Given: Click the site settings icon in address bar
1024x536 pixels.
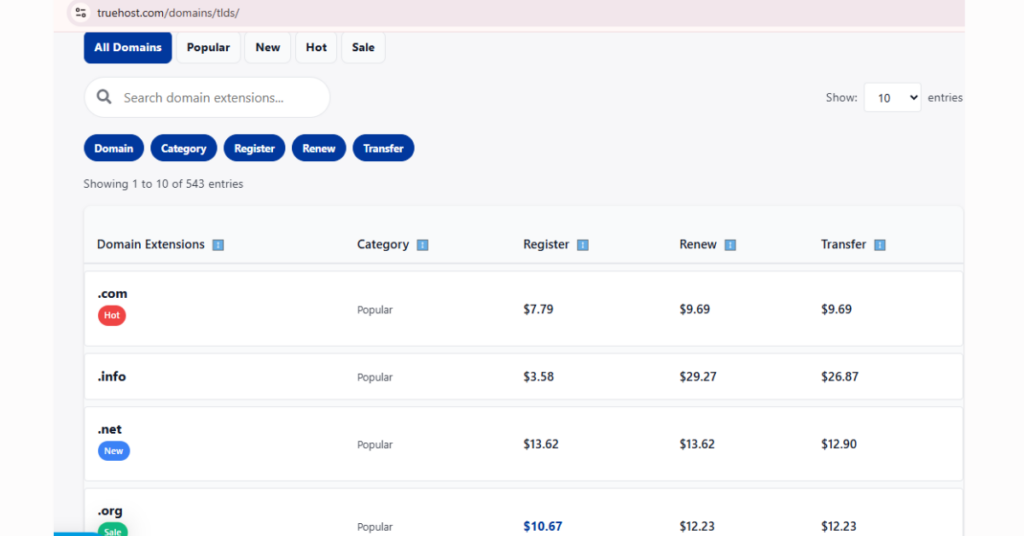Looking at the screenshot, I should [80, 12].
